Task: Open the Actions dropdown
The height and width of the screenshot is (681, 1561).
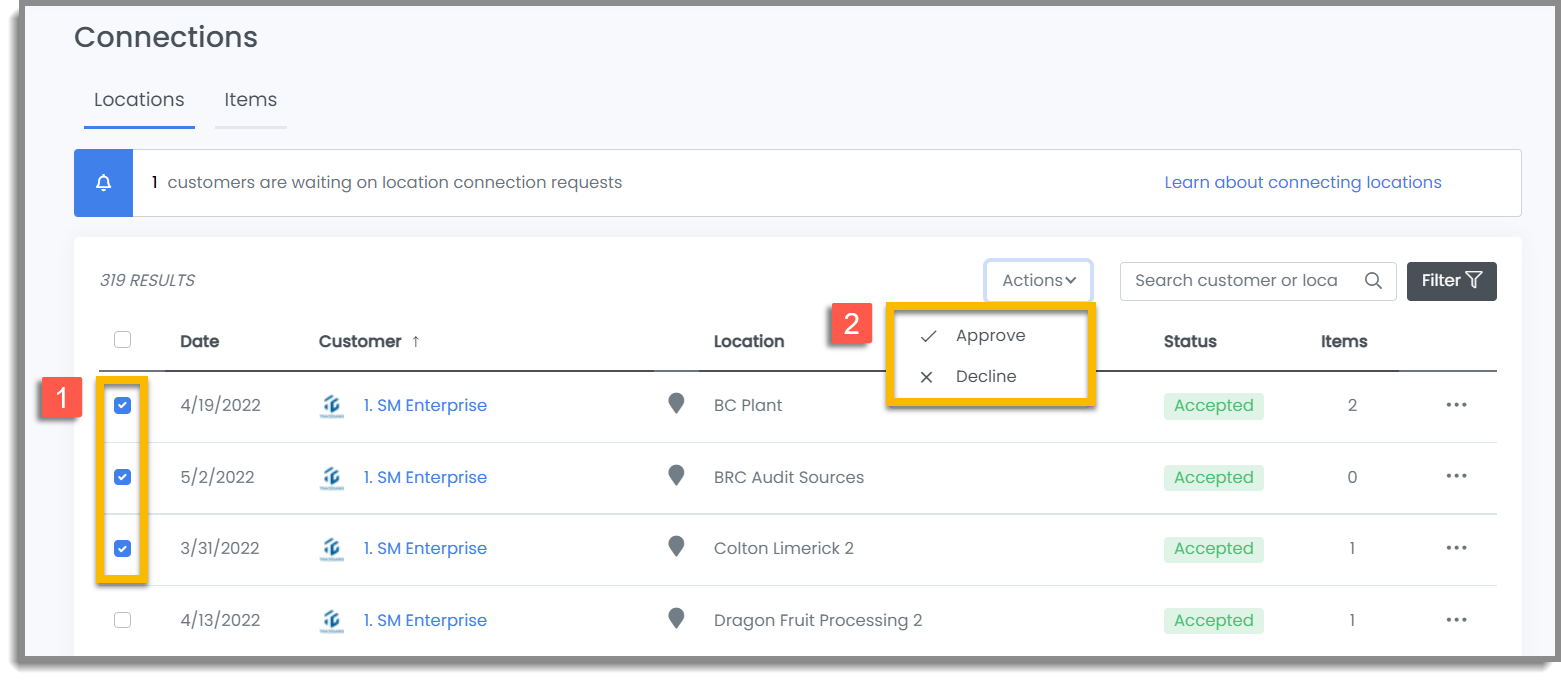Action: click(1038, 281)
